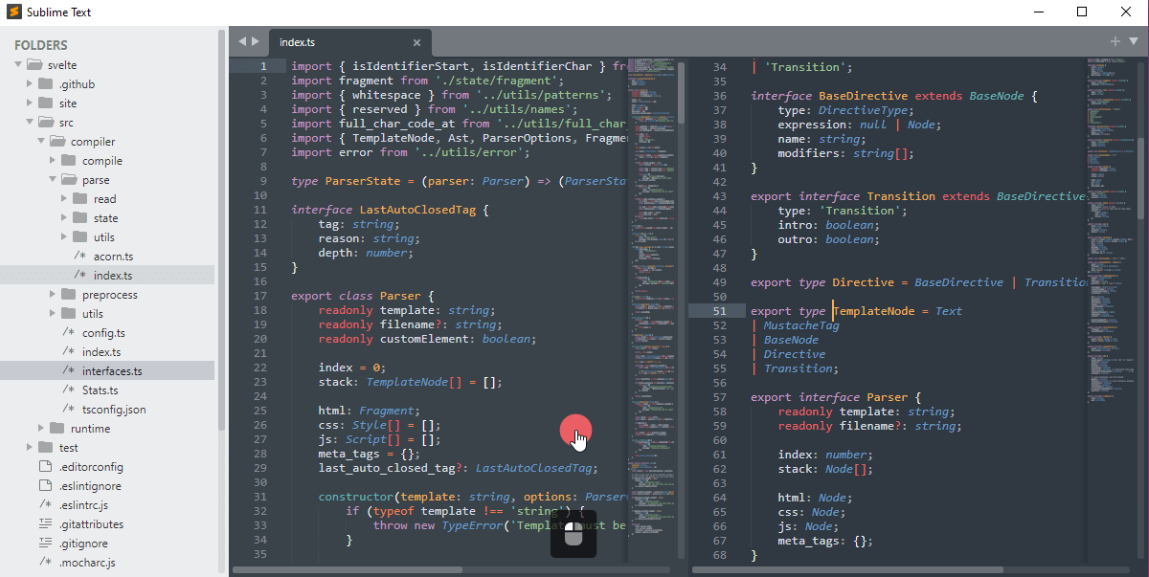Click the forward navigation arrow icon

[x=253, y=41]
